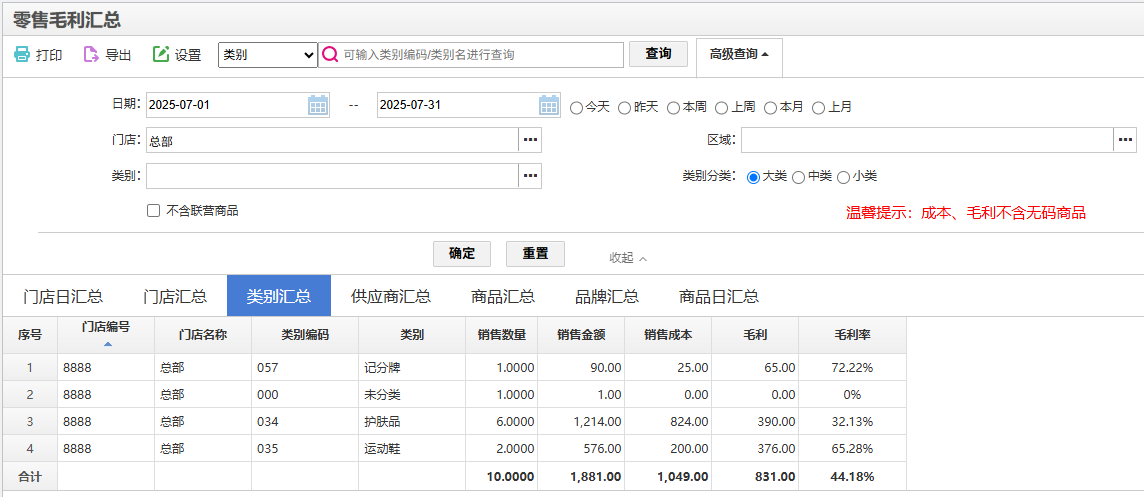The height and width of the screenshot is (497, 1144).
Task: Click the 打印 text label
Action: [50, 55]
